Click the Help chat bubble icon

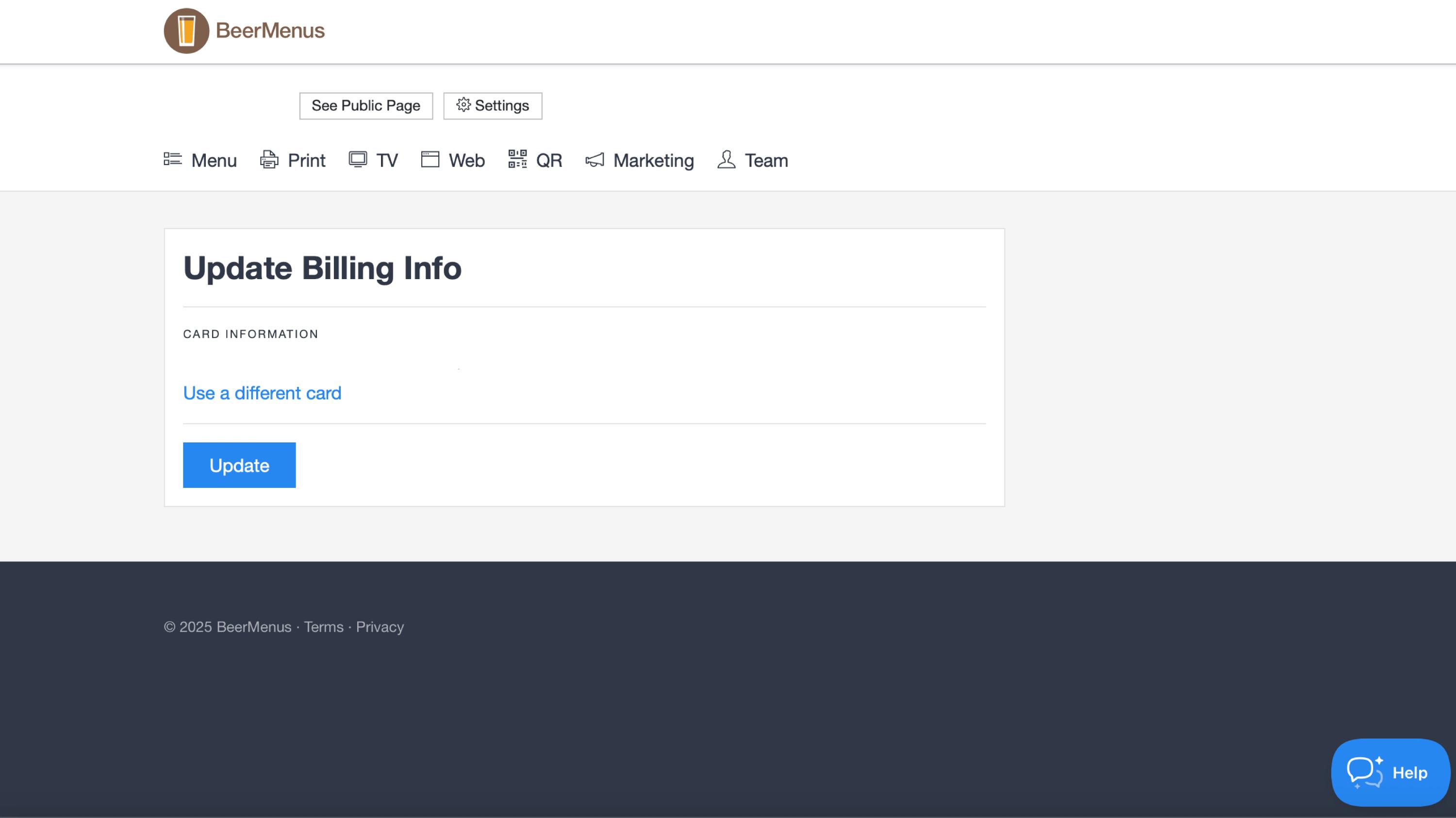[x=1364, y=772]
